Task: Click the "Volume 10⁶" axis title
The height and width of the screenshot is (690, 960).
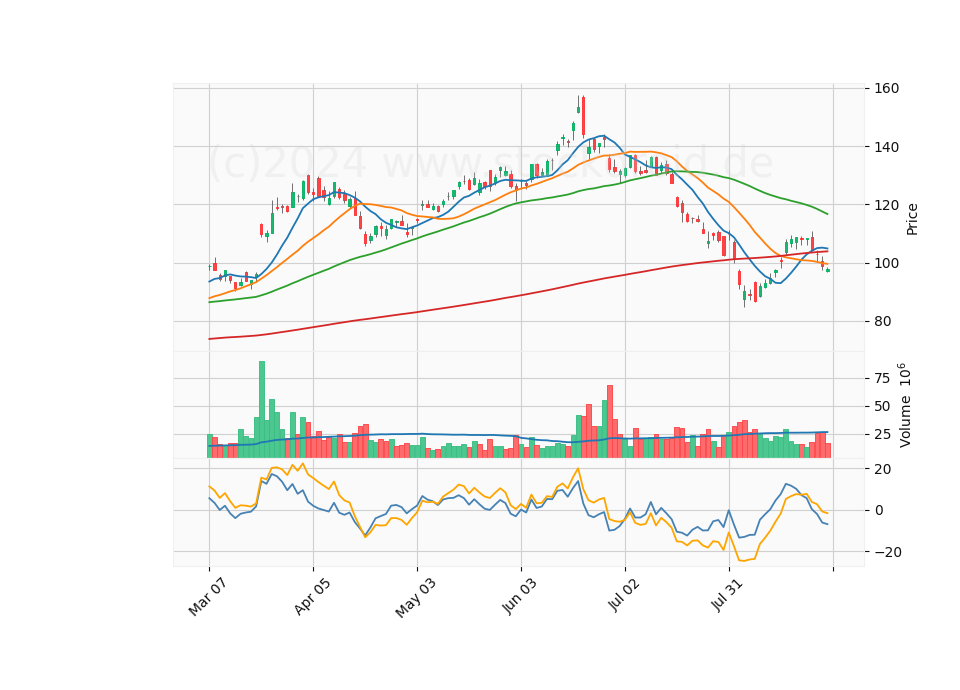Action: [904, 405]
